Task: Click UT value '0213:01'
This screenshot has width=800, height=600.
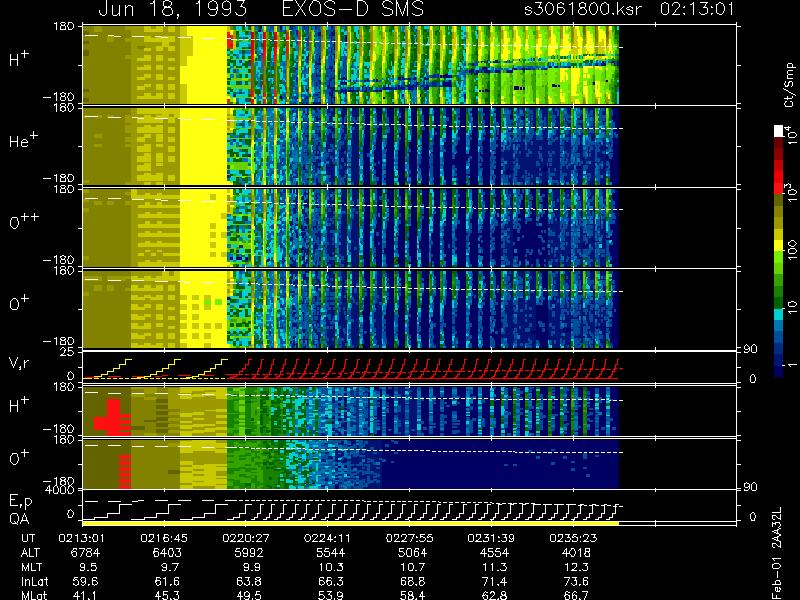Action: (x=79, y=538)
